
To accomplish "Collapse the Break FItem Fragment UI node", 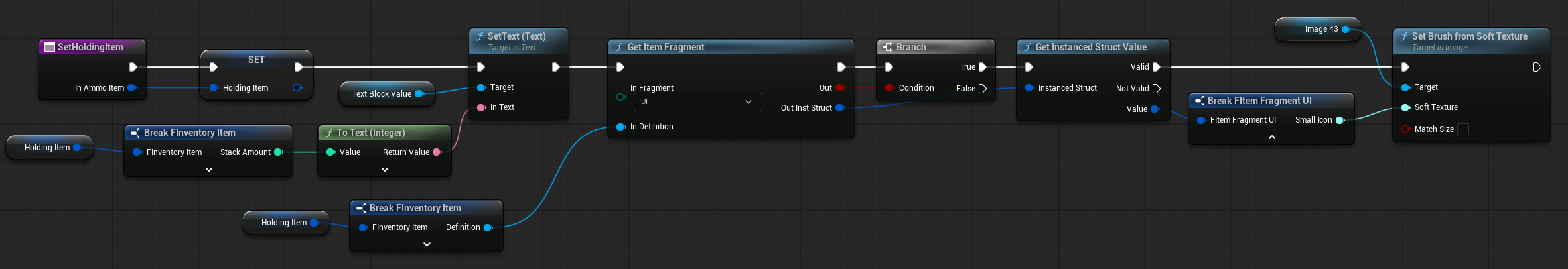I will 1271,137.
